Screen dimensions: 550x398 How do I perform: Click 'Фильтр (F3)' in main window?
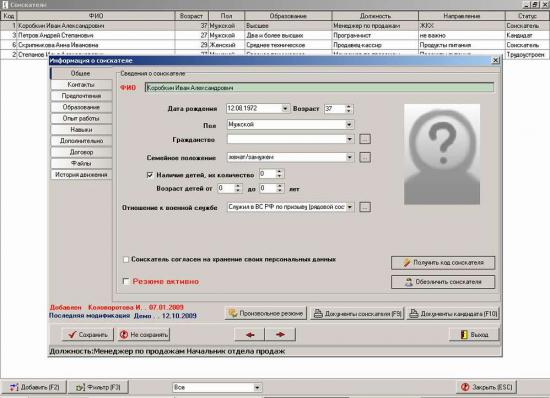pyautogui.click(x=99, y=387)
